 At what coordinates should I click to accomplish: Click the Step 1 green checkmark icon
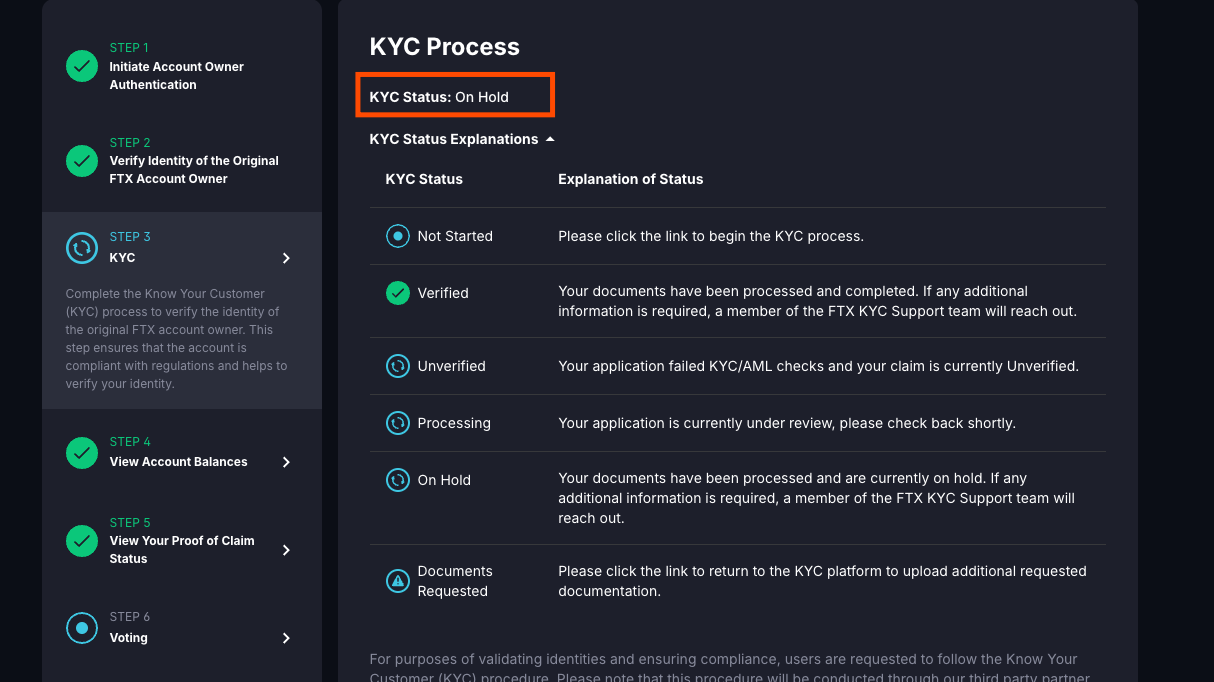(82, 66)
